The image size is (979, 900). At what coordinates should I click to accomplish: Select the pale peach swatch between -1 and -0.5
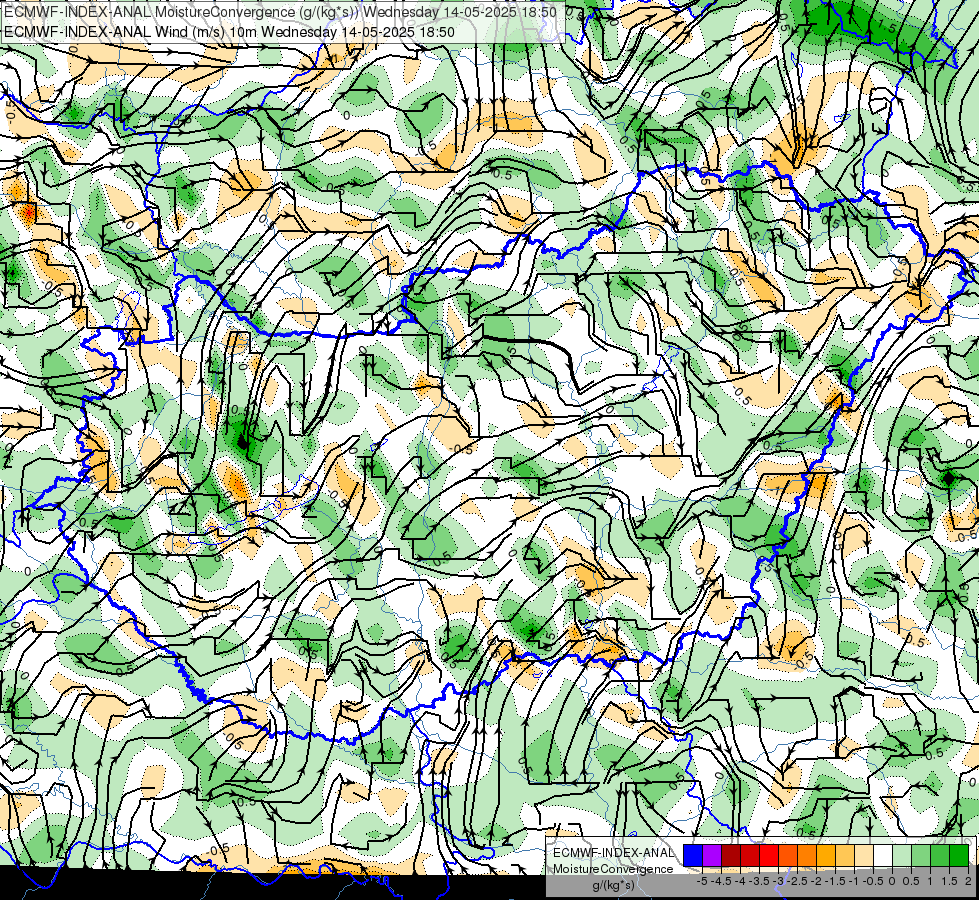(864, 855)
